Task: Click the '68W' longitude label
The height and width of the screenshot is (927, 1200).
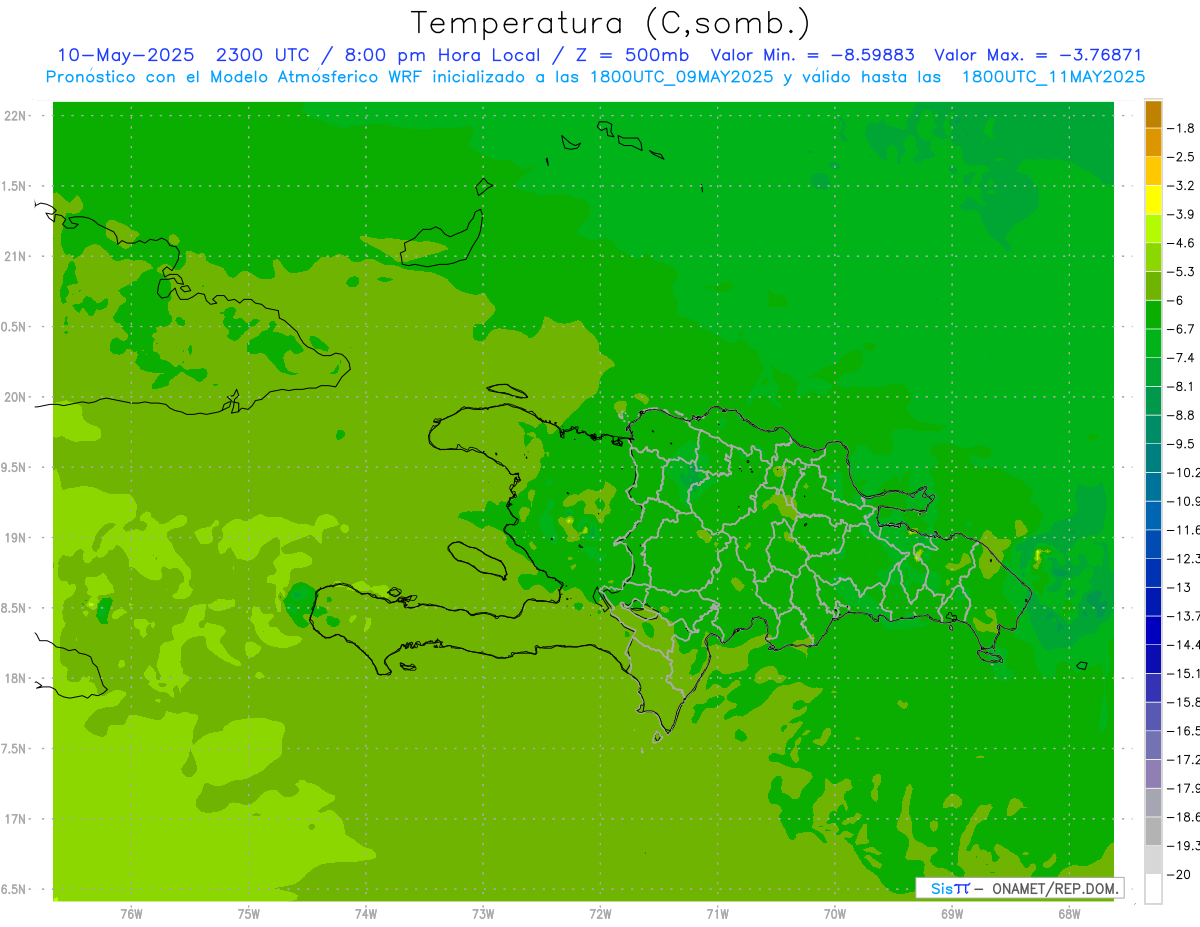Action: [x=1069, y=914]
